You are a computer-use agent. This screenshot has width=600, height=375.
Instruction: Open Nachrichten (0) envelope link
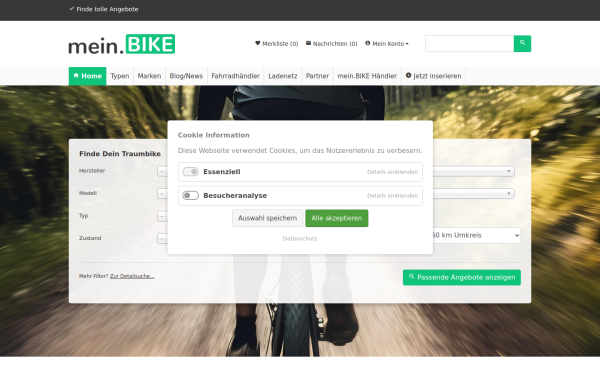pyautogui.click(x=331, y=44)
